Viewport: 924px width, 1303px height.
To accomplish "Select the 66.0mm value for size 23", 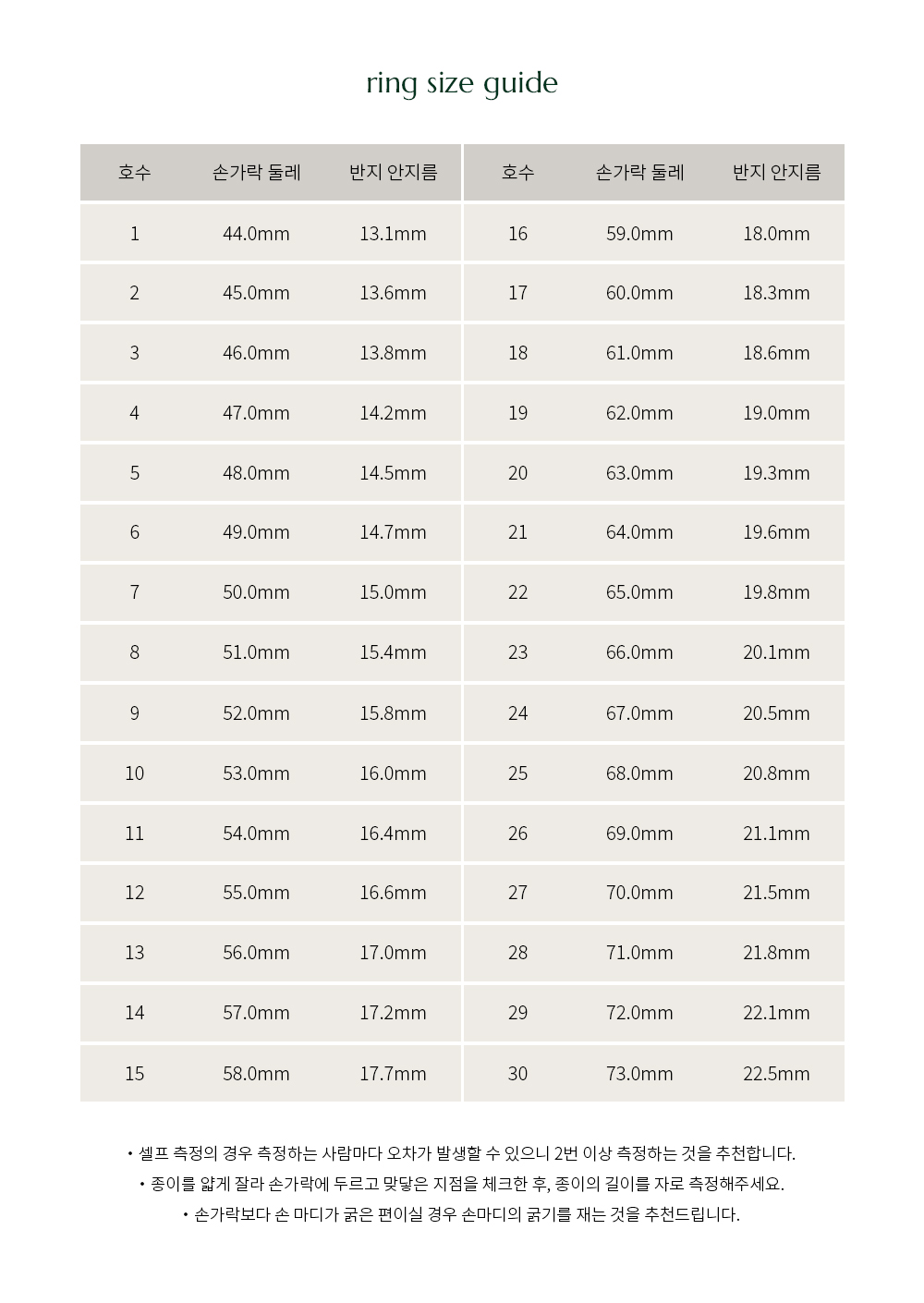I will (x=639, y=652).
